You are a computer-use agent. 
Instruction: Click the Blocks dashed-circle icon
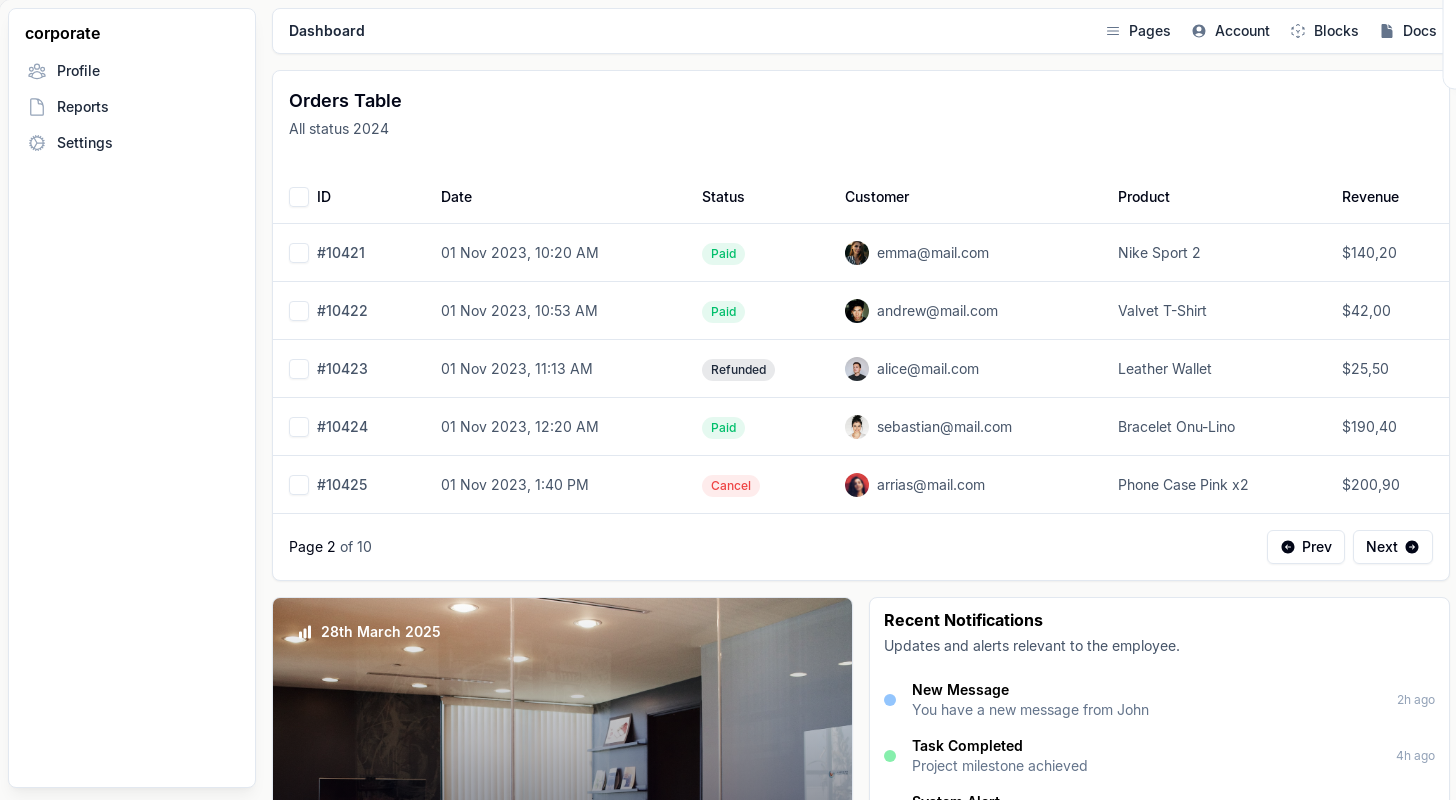(x=1298, y=31)
